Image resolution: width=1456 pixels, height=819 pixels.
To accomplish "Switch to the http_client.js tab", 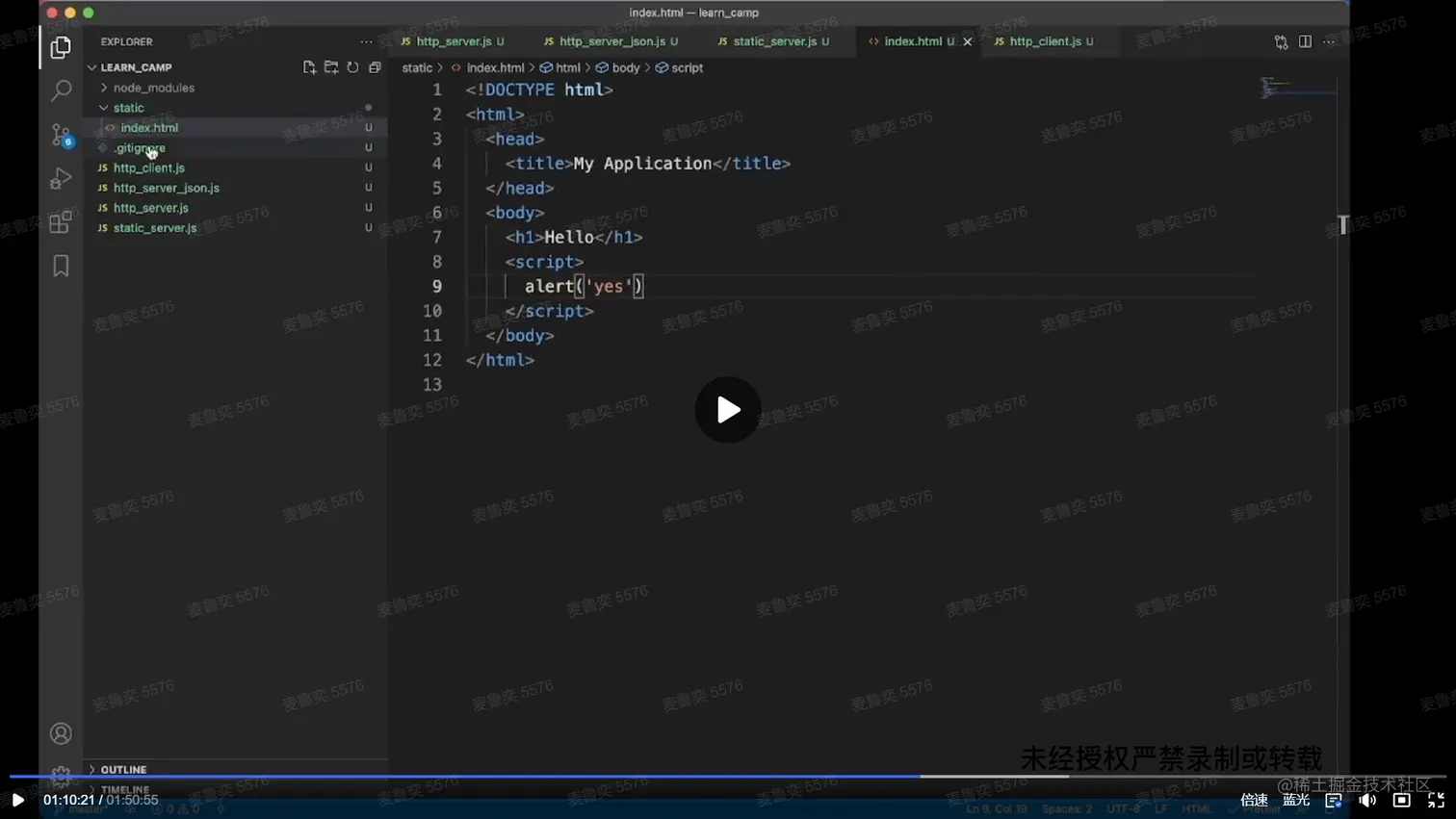I will pyautogui.click(x=1044, y=41).
